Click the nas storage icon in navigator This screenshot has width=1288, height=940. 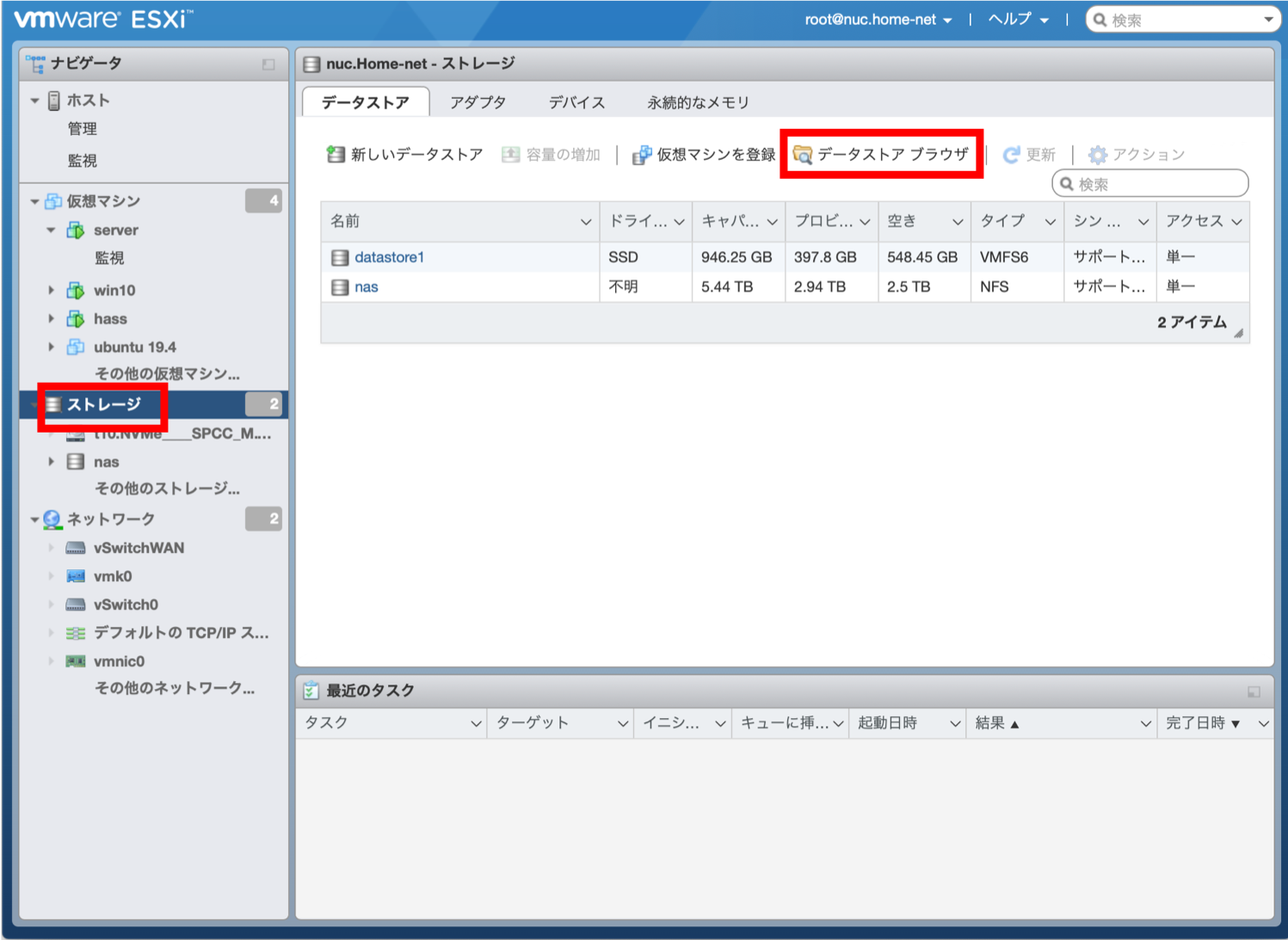click(76, 462)
